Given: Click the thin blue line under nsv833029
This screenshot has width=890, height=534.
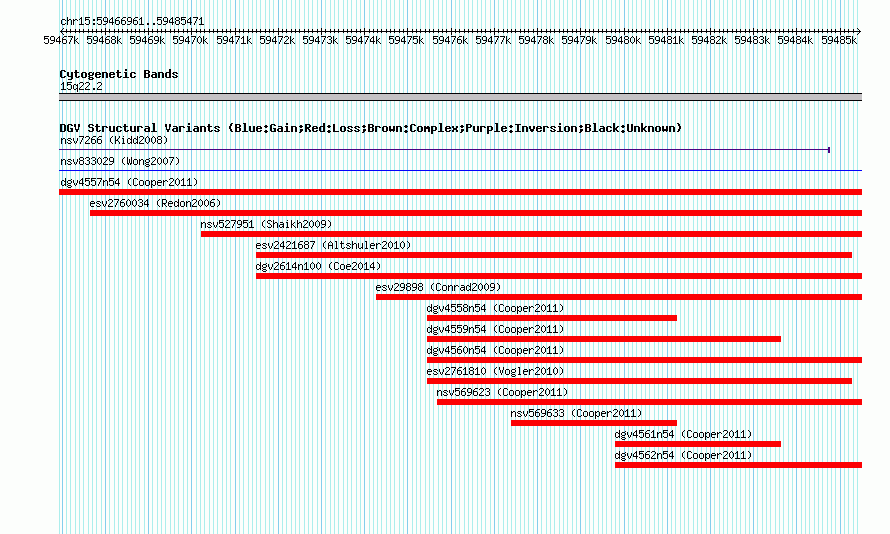Looking at the screenshot, I should [460, 170].
